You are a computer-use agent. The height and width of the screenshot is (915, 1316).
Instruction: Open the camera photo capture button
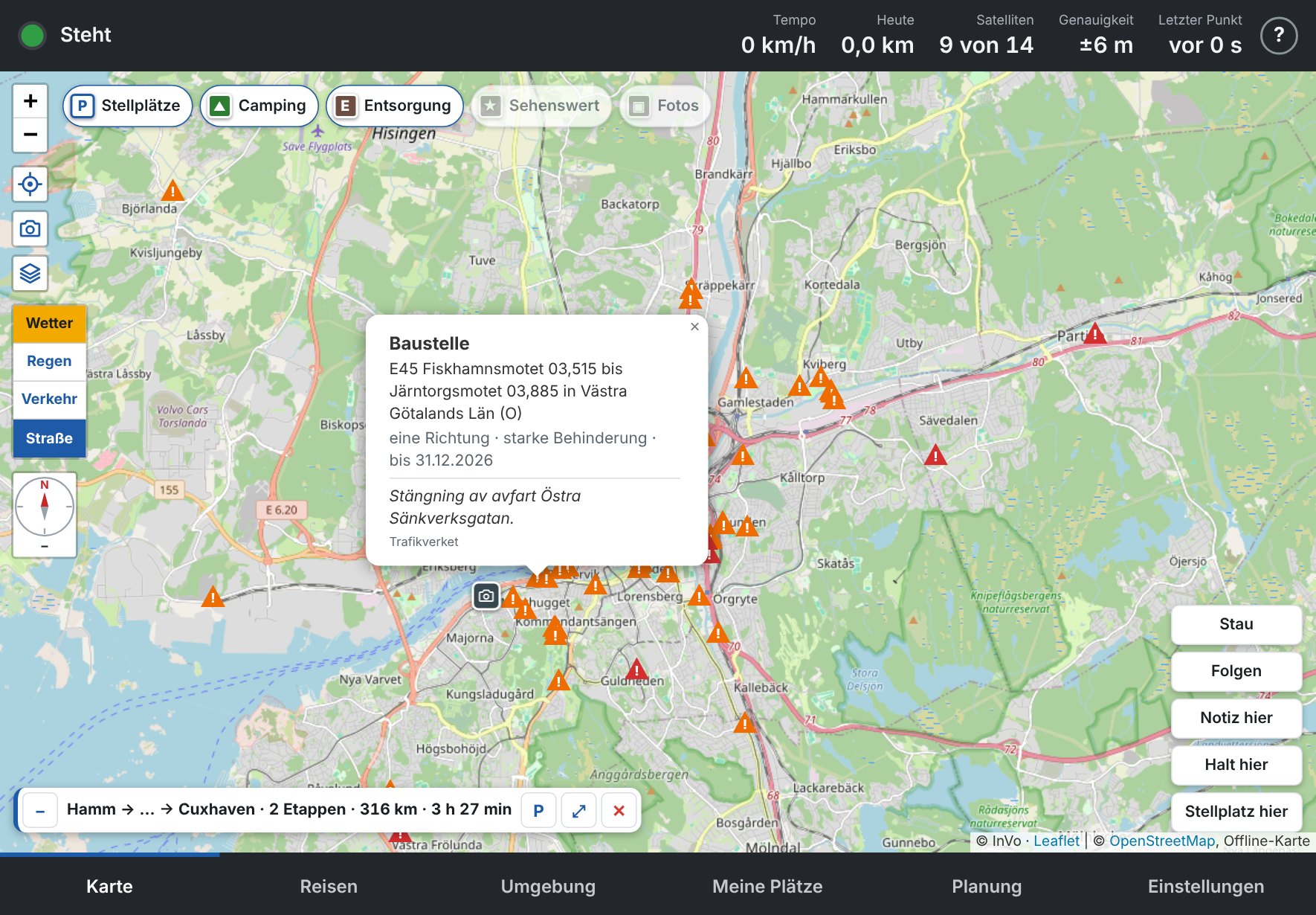[x=30, y=228]
